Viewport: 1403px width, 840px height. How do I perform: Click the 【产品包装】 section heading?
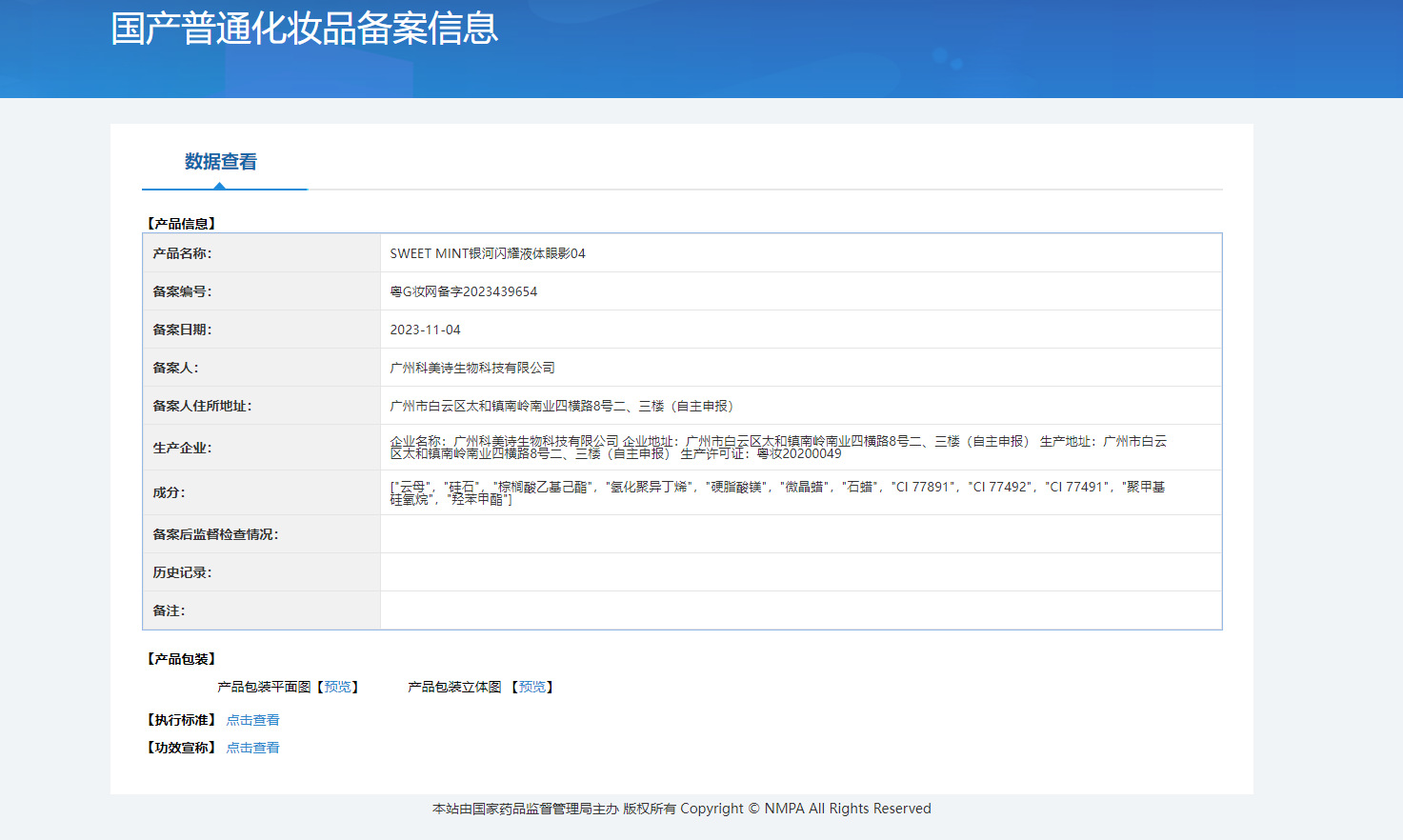[181, 659]
